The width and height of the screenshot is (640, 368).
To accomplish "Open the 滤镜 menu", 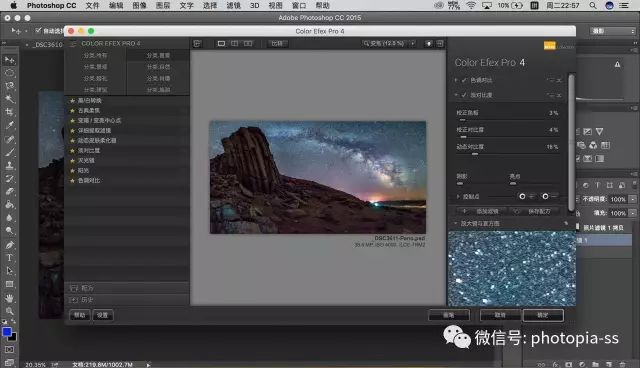I will click(233, 5).
